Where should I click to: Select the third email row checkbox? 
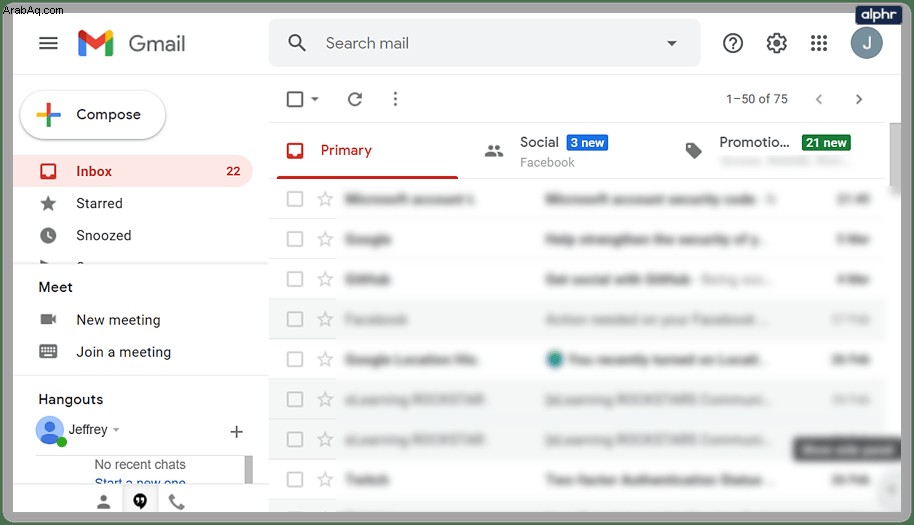point(295,279)
